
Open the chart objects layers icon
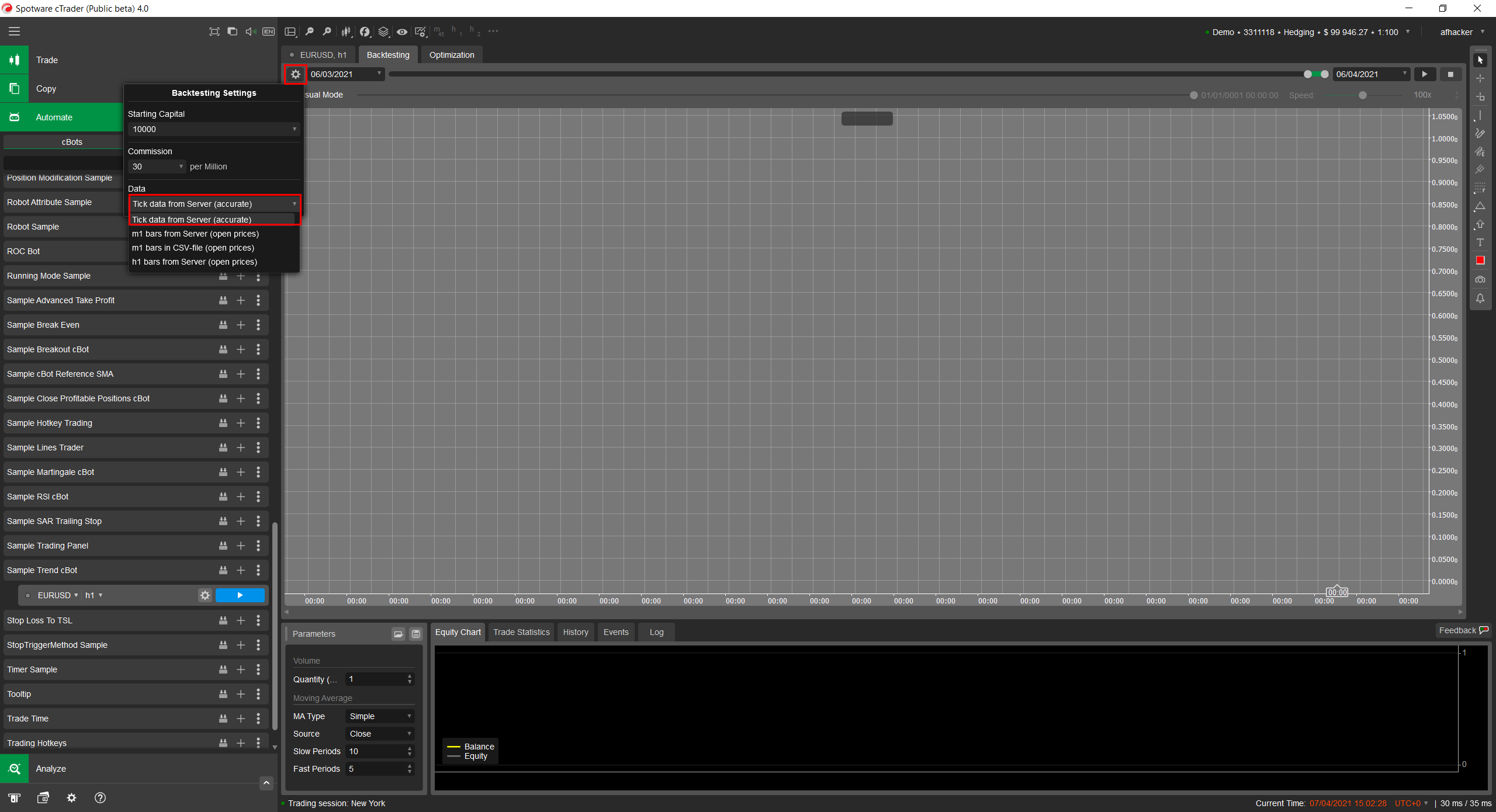383,32
